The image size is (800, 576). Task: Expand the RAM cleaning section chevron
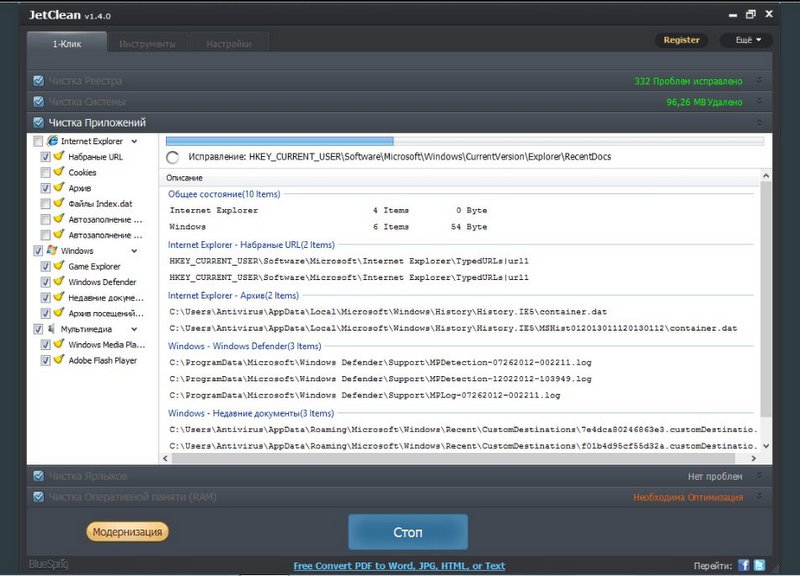point(759,496)
